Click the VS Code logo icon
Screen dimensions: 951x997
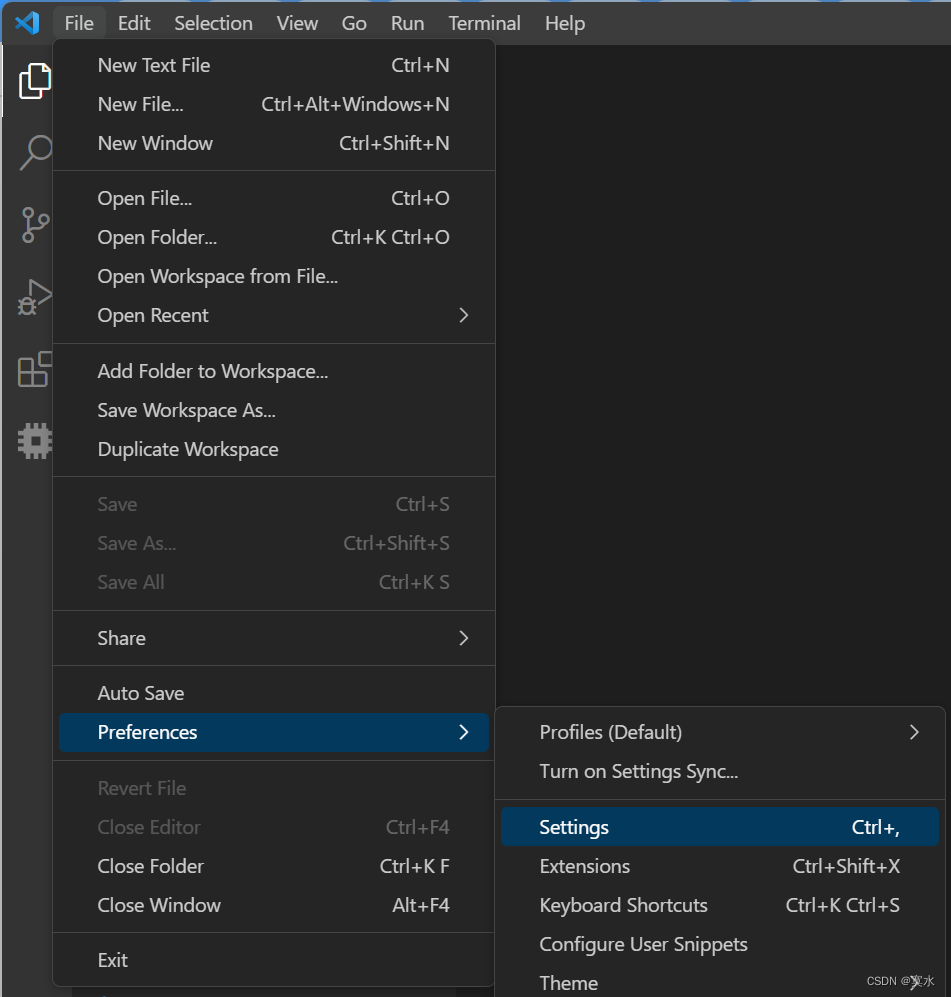[x=27, y=22]
